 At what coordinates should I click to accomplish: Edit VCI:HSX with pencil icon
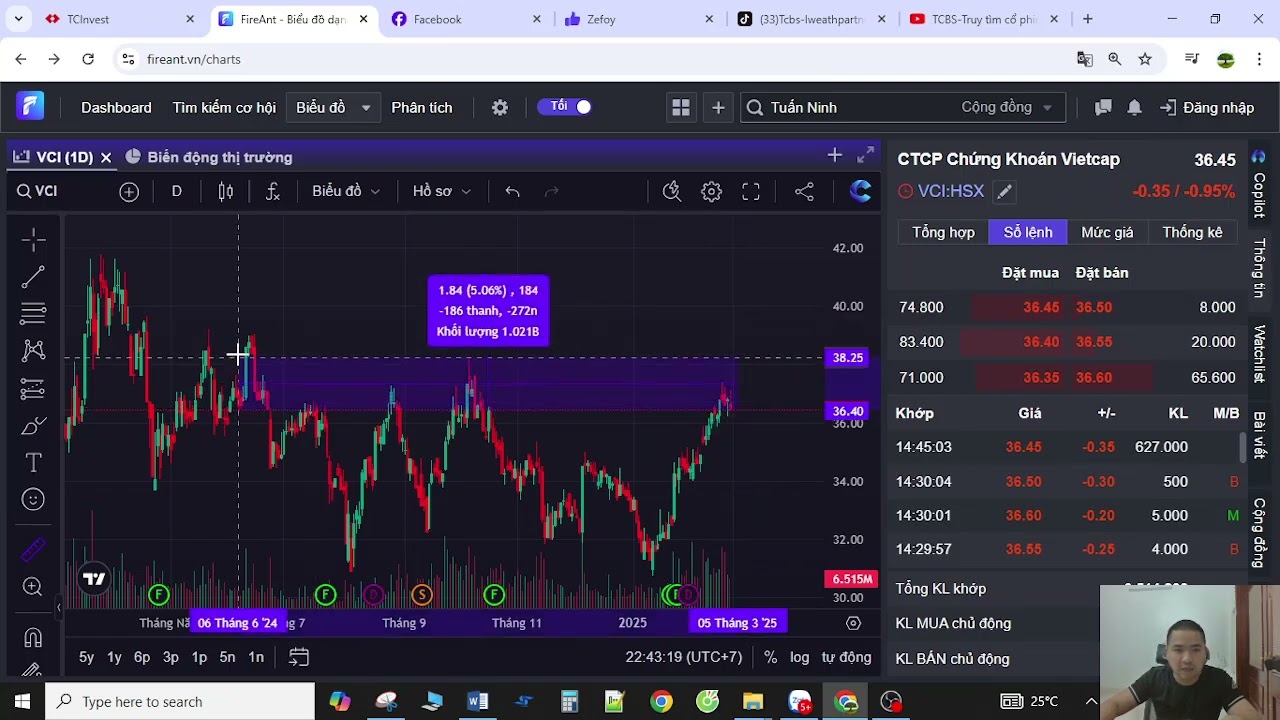pyautogui.click(x=1005, y=191)
